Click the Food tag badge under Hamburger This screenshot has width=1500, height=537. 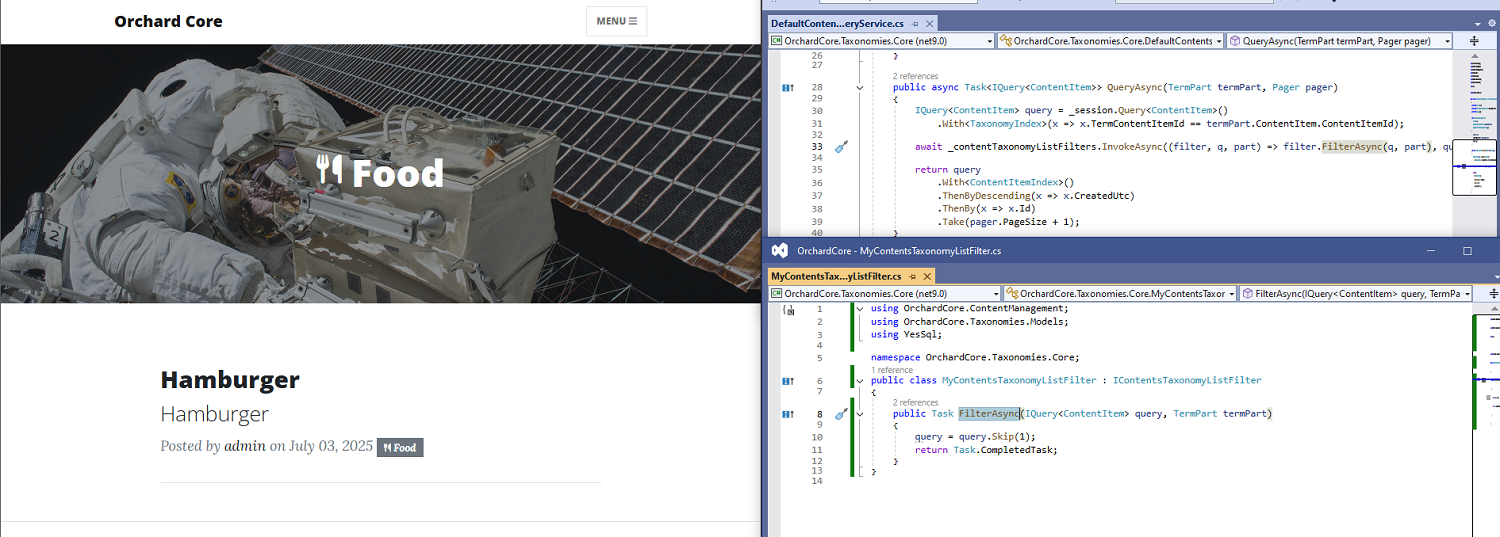[x=400, y=447]
